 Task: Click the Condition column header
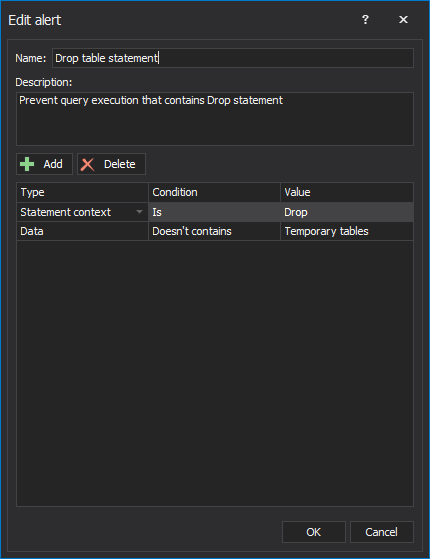click(214, 193)
